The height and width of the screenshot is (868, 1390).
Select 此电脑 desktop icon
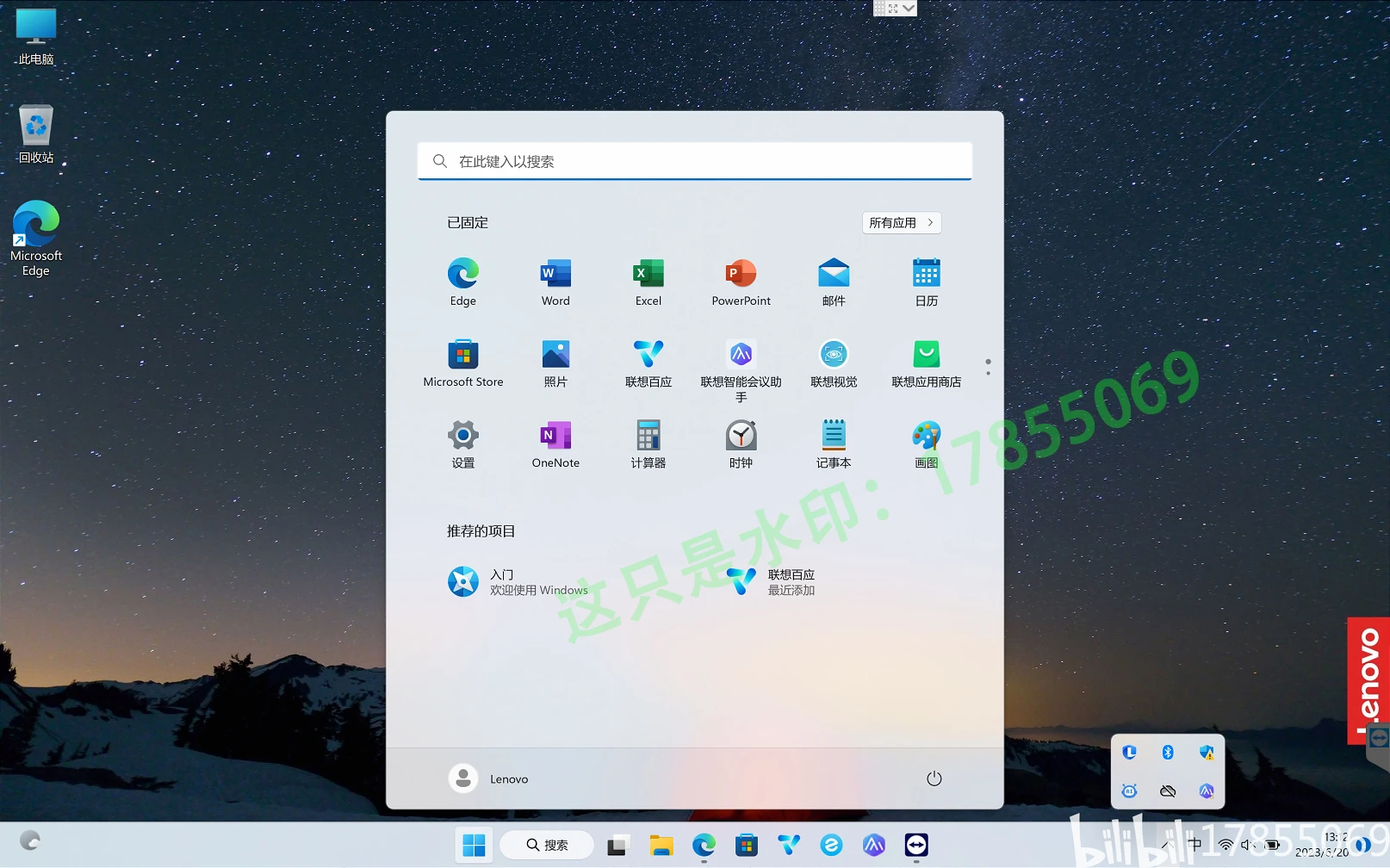(36, 37)
